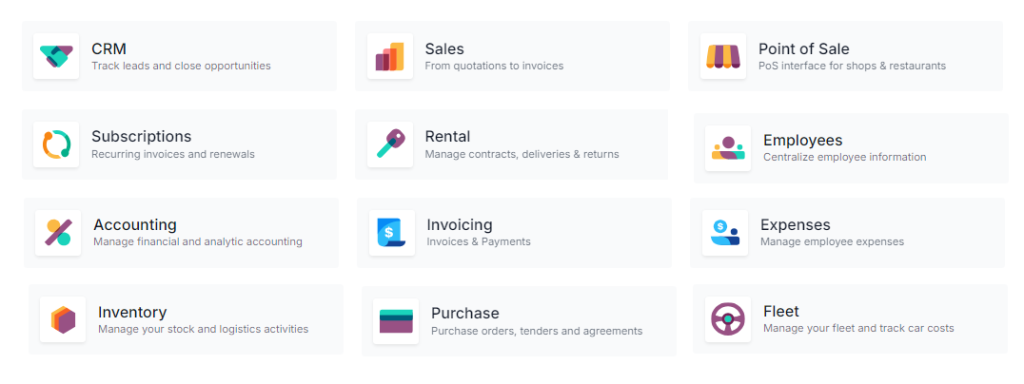Screen dimensions: 1024x384
Task: Click 'Invoices & Payments' description text
Action: pyautogui.click(x=479, y=242)
